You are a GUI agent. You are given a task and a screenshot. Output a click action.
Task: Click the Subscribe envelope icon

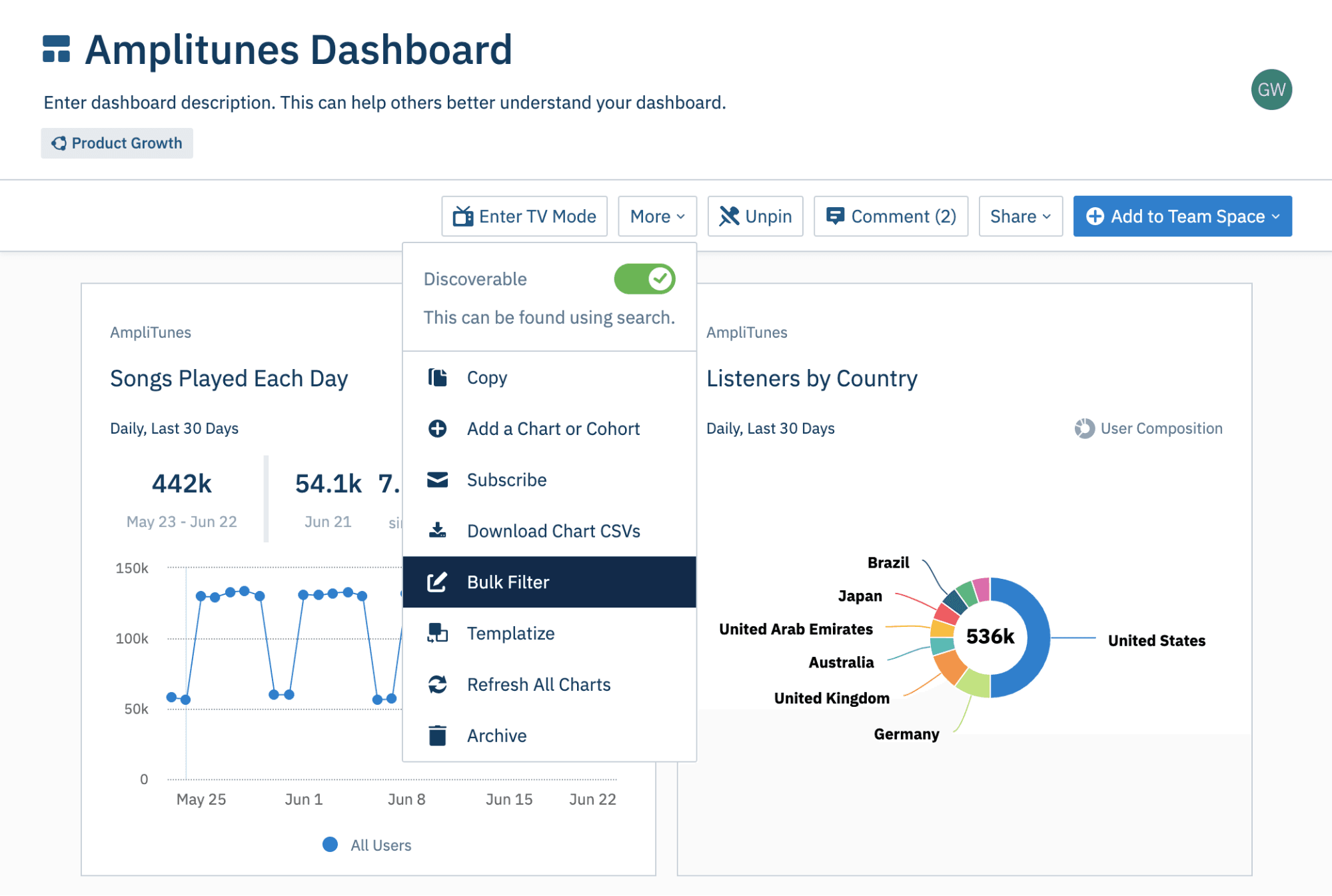point(437,479)
